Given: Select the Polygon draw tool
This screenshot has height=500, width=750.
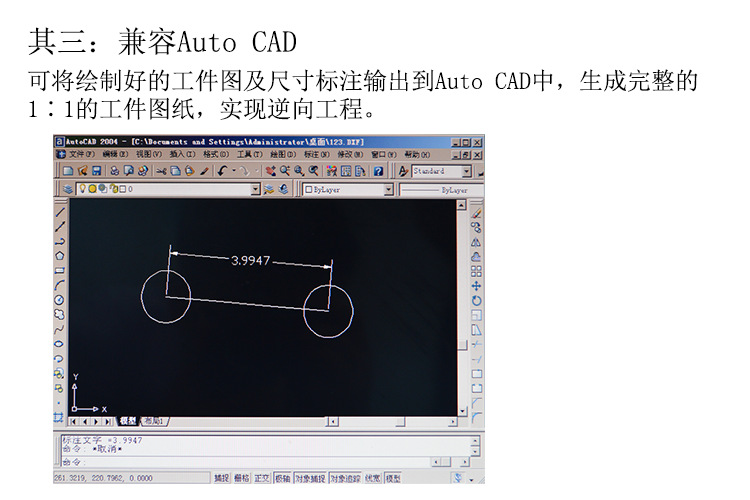Looking at the screenshot, I should coord(60,256).
